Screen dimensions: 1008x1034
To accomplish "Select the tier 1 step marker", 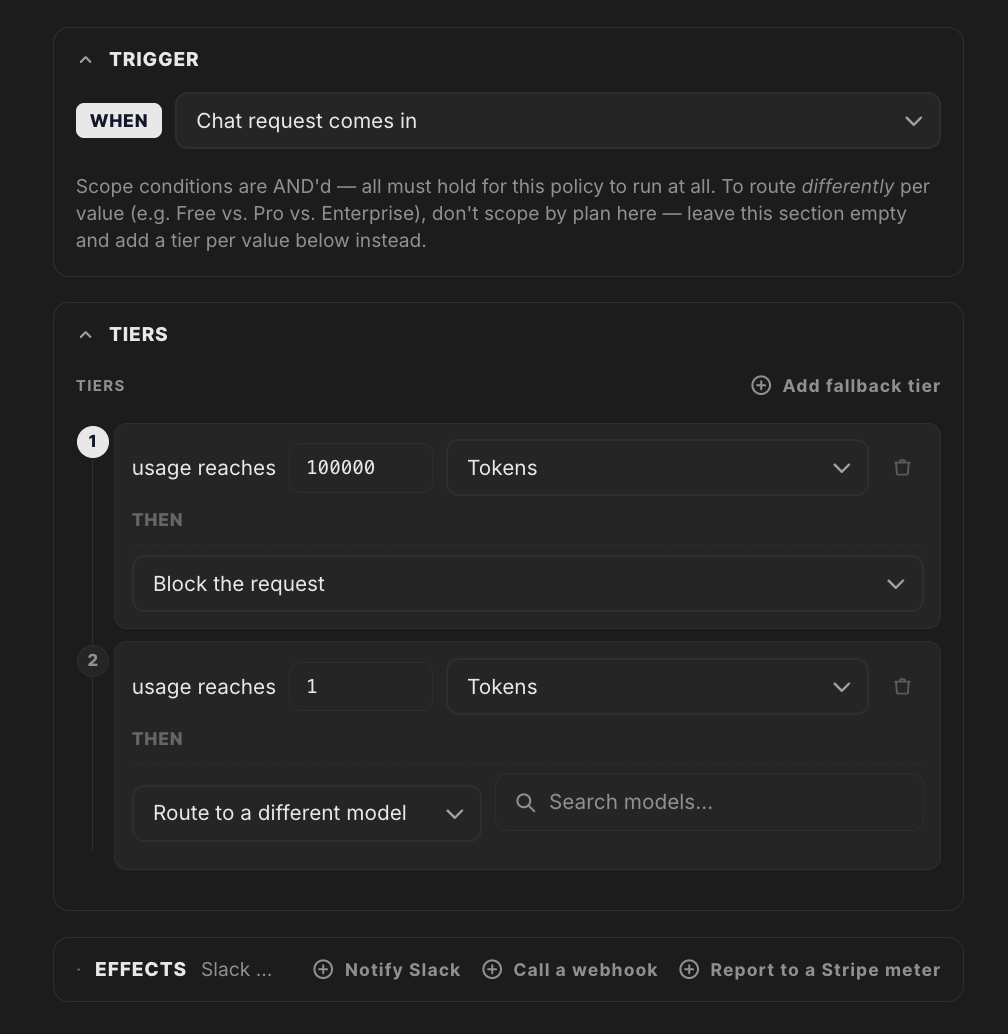I will click(93, 442).
